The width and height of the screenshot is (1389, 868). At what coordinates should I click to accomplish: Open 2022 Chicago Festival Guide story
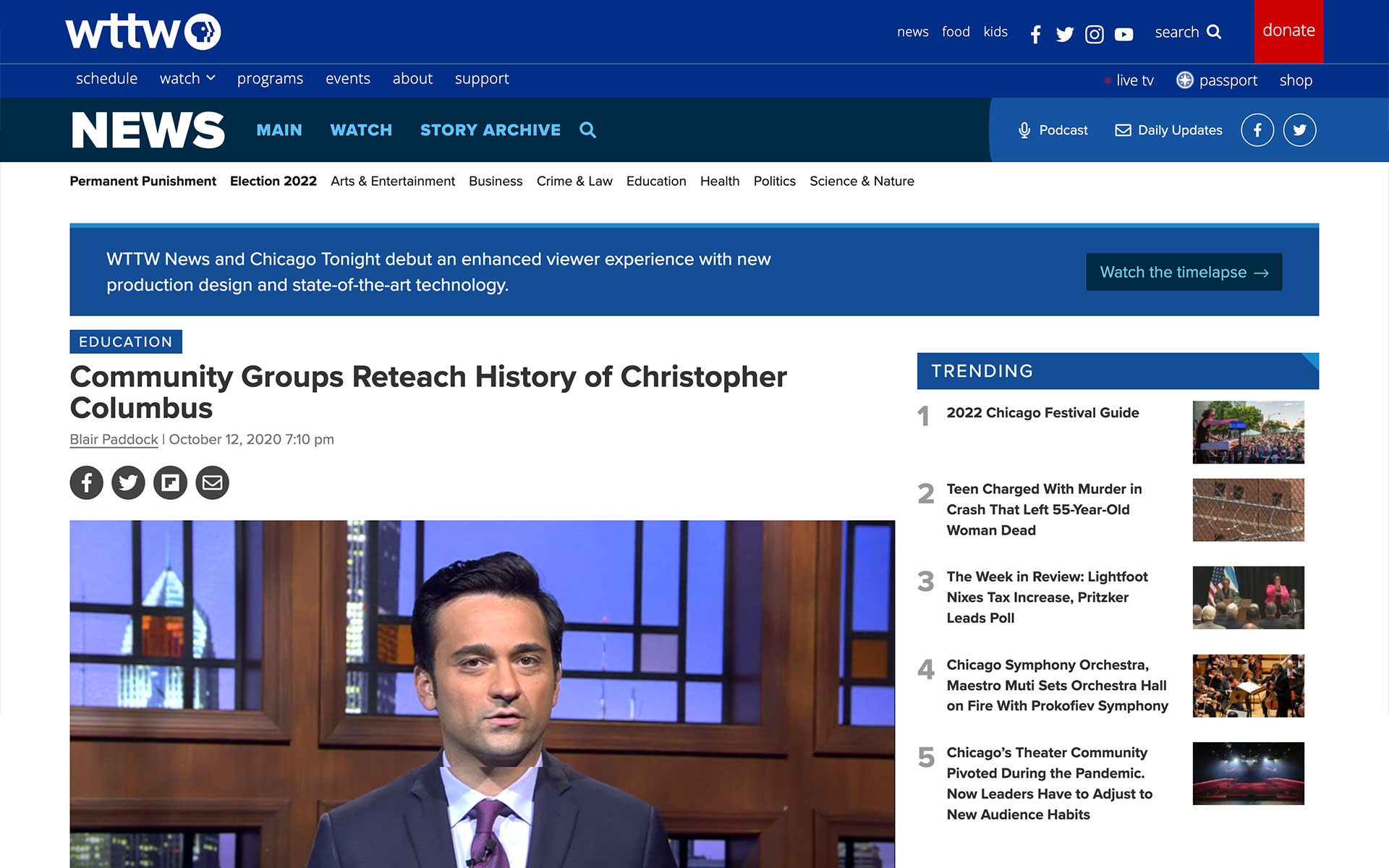1042,412
